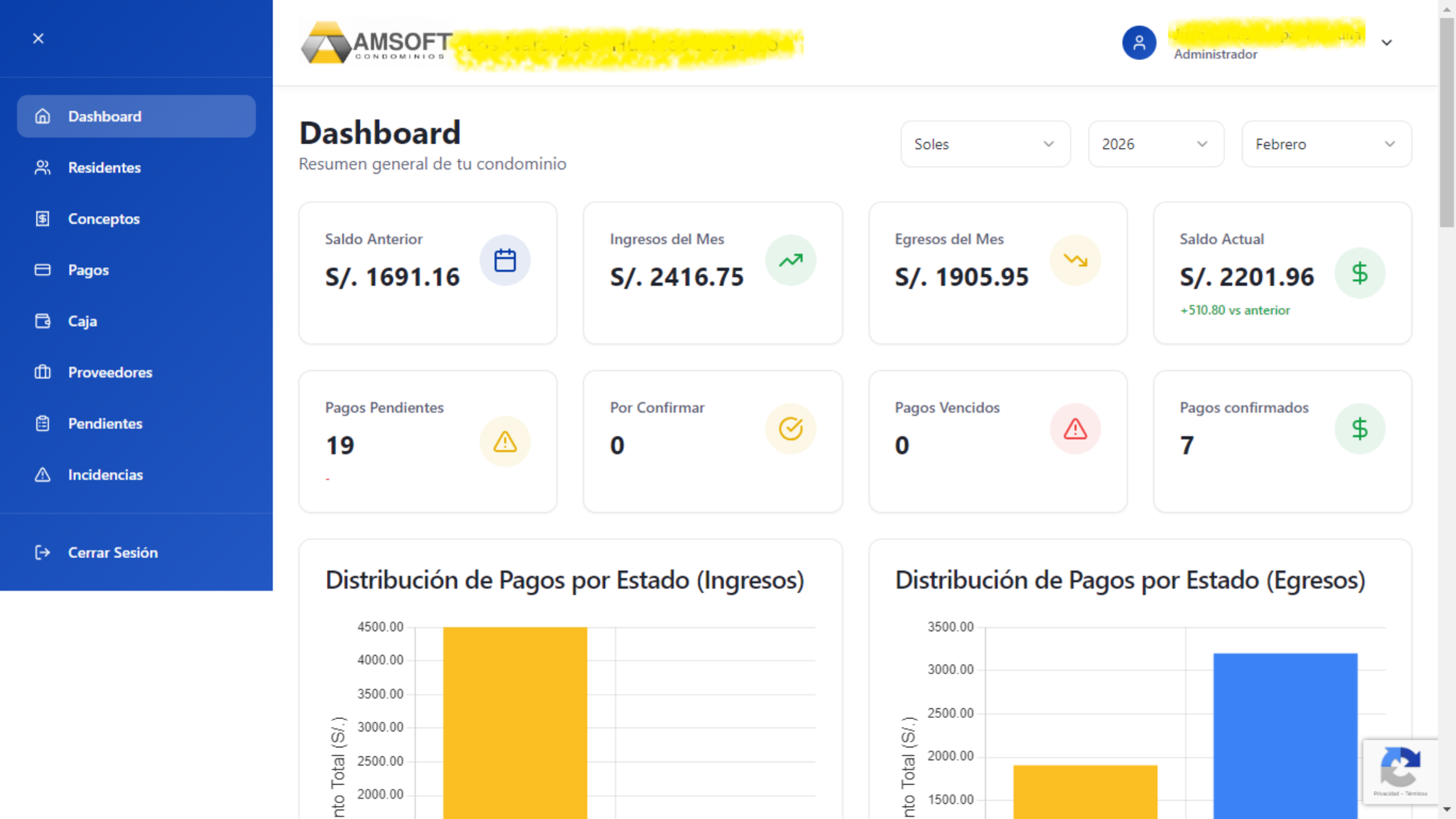Click Cerrar Sesión to log out
Viewport: 1456px width, 819px height.
pos(112,552)
